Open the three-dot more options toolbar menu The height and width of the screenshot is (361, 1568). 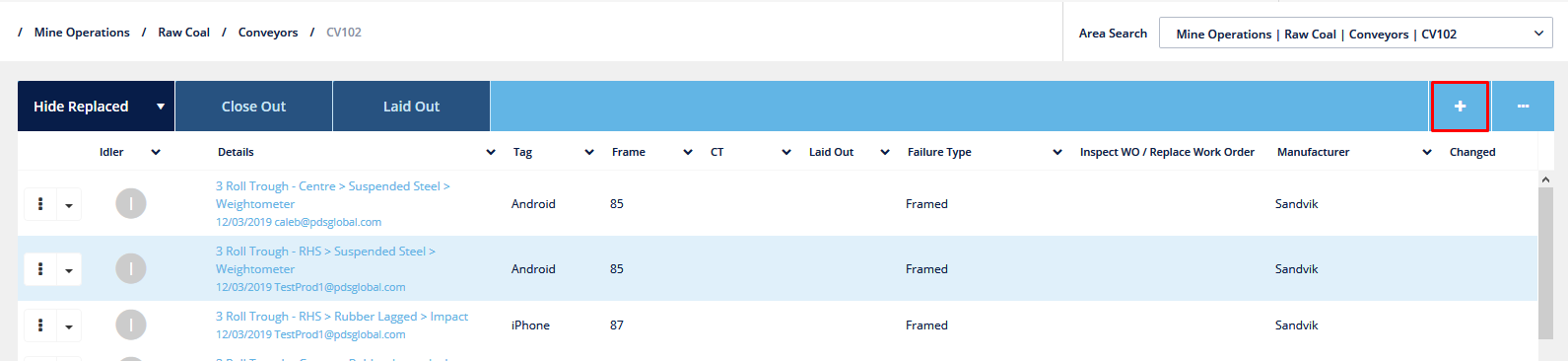click(x=1523, y=107)
